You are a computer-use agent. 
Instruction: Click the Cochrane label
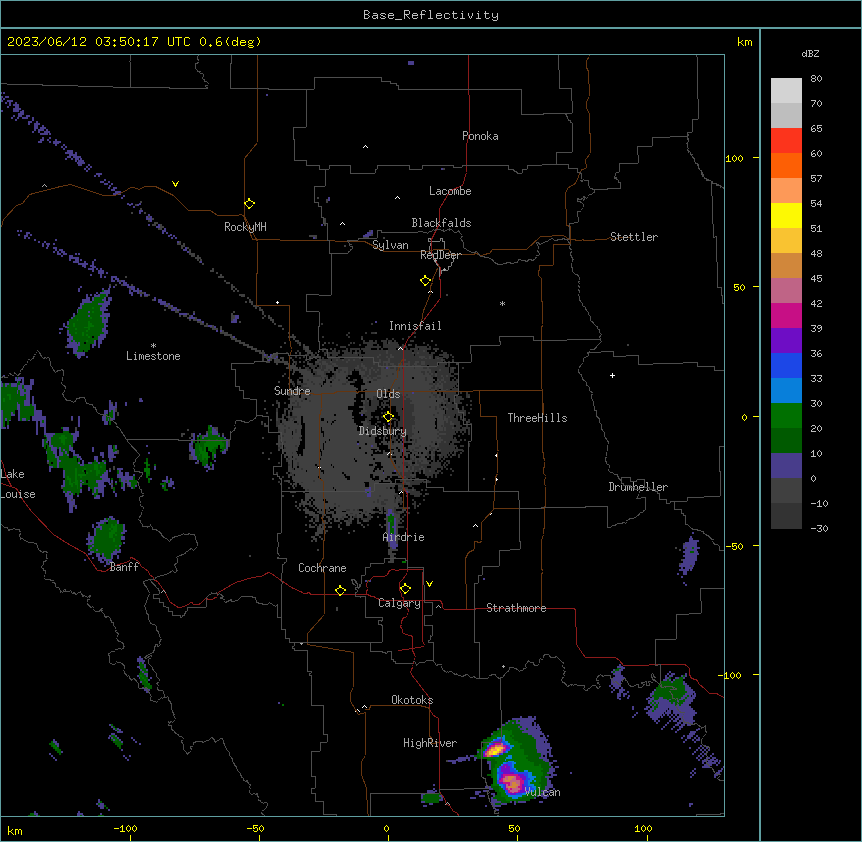coord(322,568)
